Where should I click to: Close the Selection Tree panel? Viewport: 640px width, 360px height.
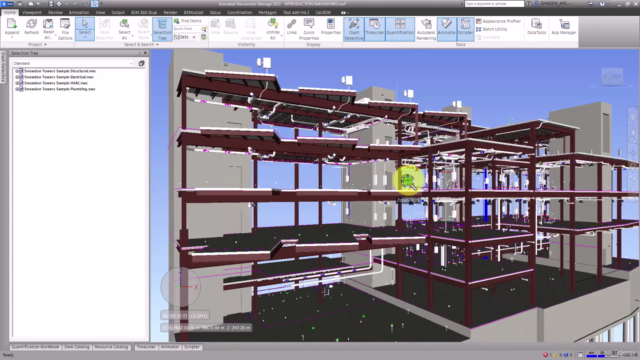pos(145,53)
